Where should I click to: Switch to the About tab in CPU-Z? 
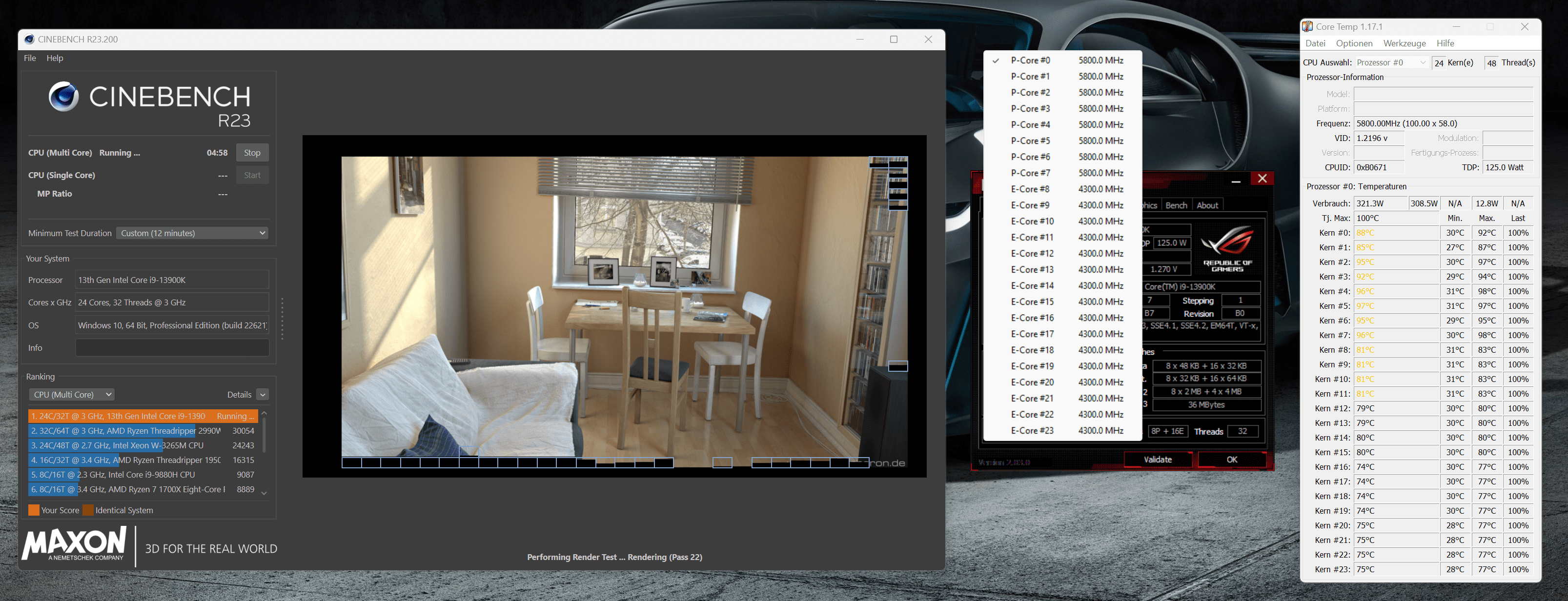1207,205
